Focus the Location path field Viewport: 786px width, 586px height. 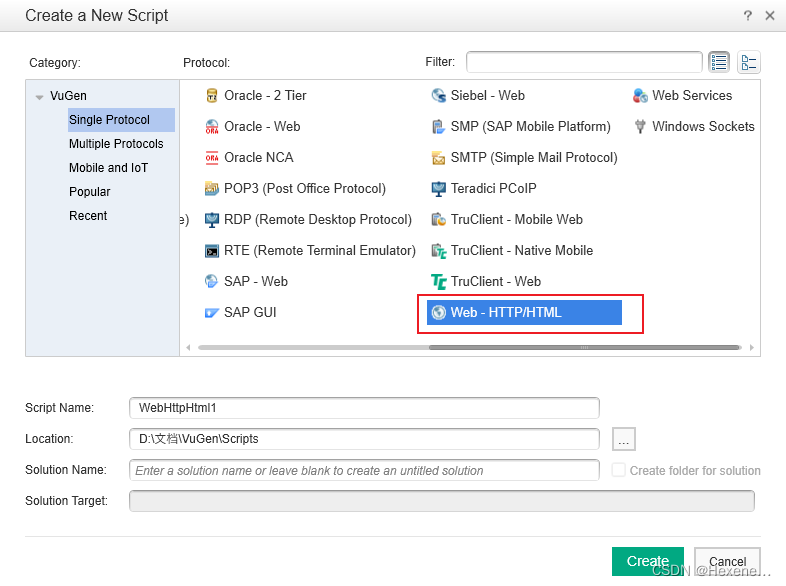(364, 439)
